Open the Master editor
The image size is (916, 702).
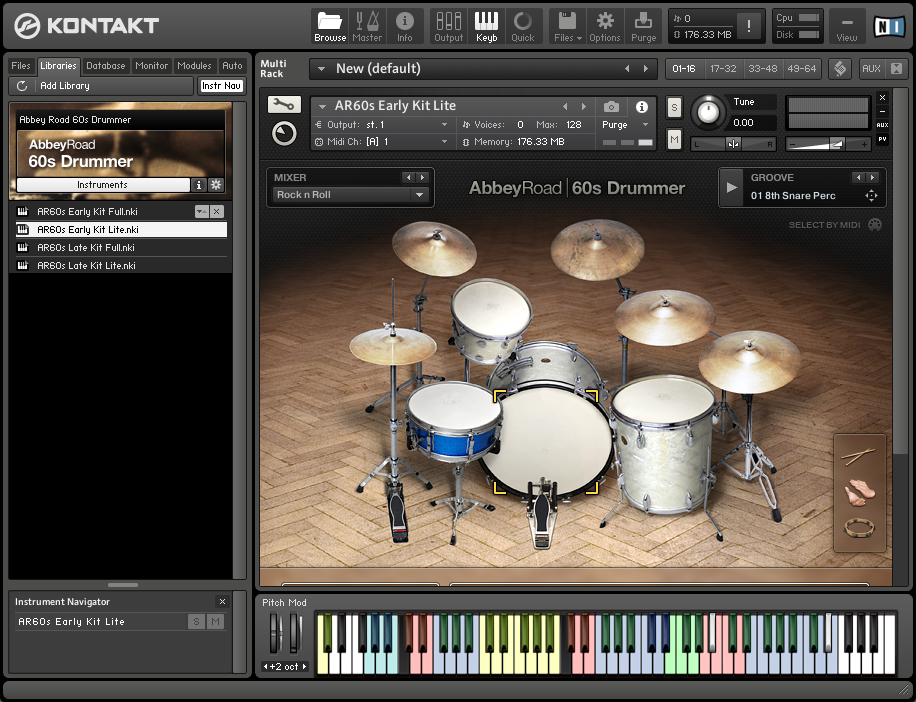[367, 26]
